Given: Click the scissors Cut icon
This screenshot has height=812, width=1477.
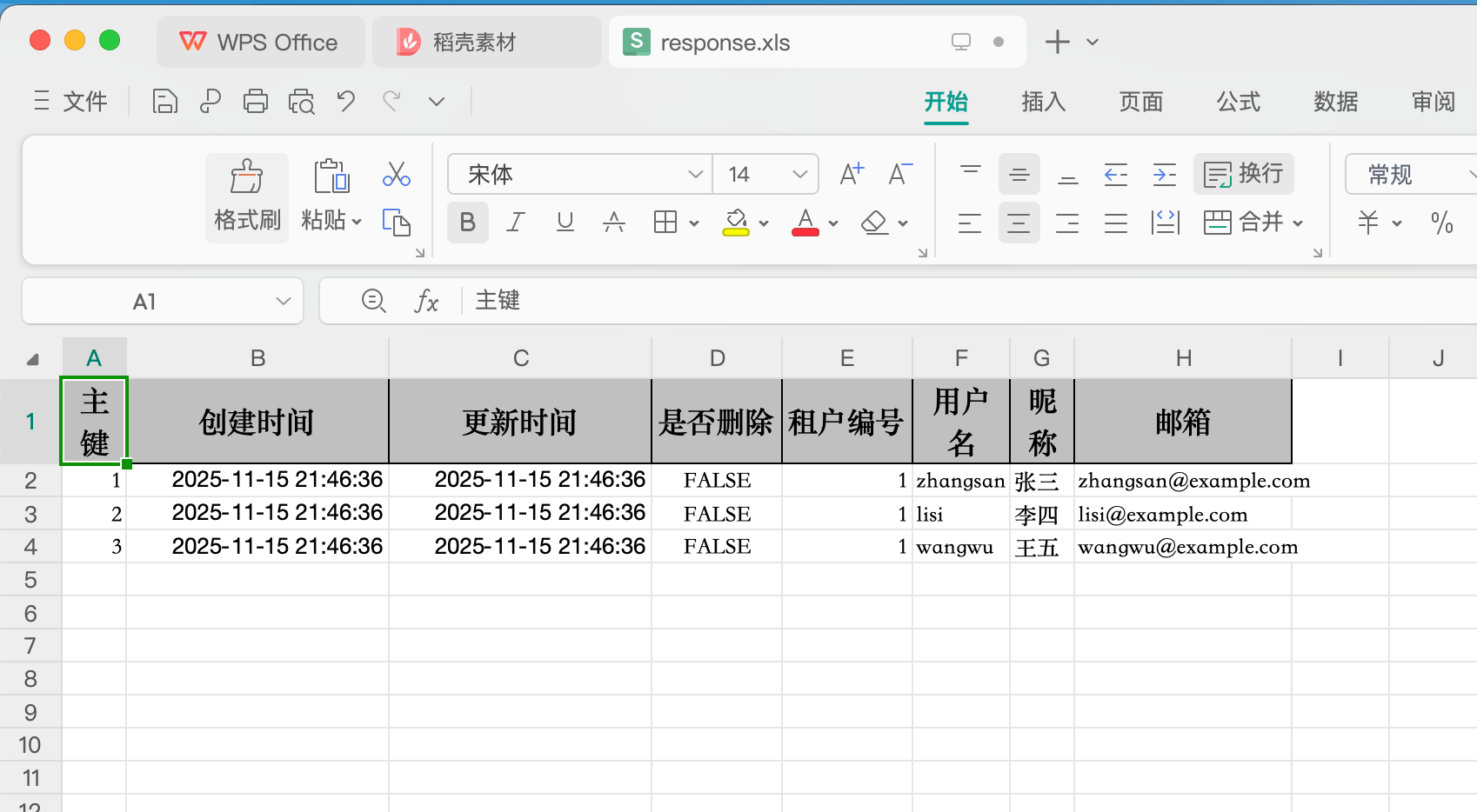Looking at the screenshot, I should [x=397, y=175].
